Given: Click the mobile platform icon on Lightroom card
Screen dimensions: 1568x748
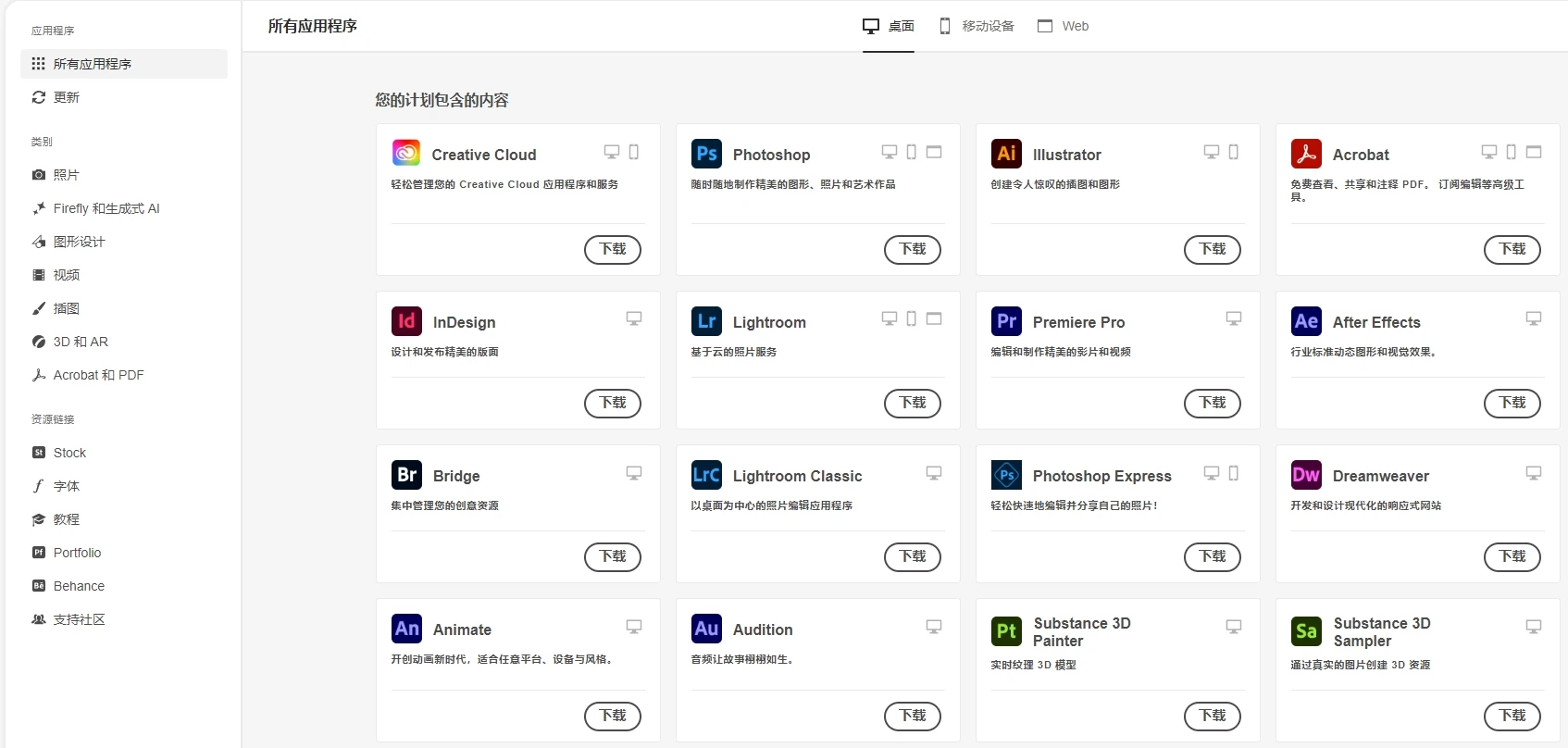Looking at the screenshot, I should [x=912, y=318].
